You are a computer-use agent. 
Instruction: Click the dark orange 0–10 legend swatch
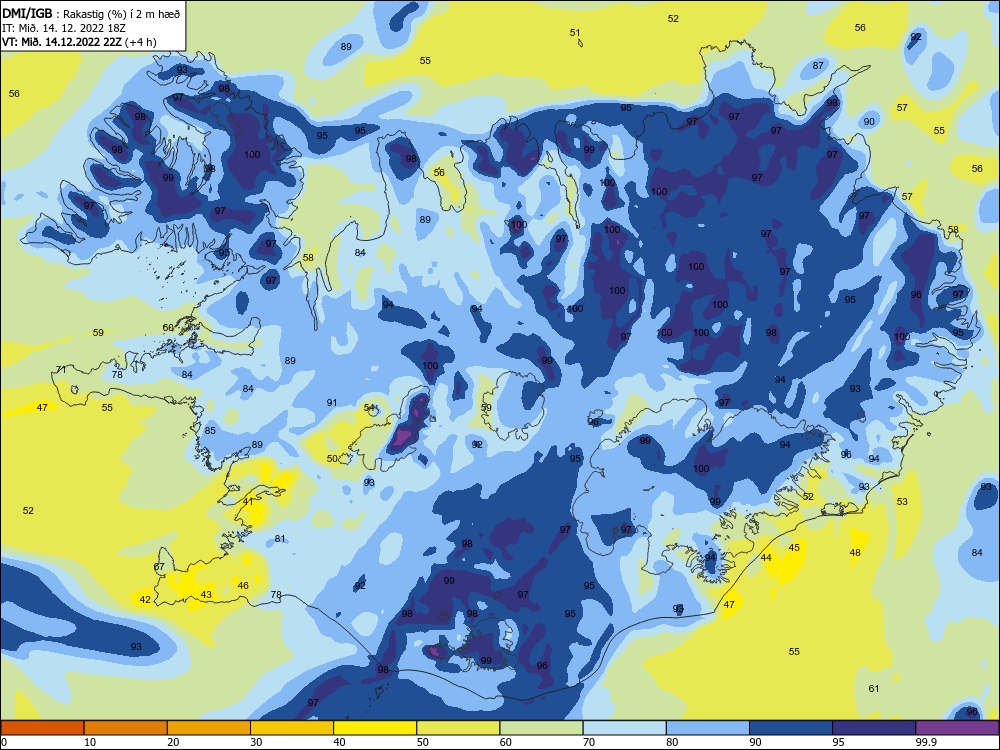coord(42,728)
